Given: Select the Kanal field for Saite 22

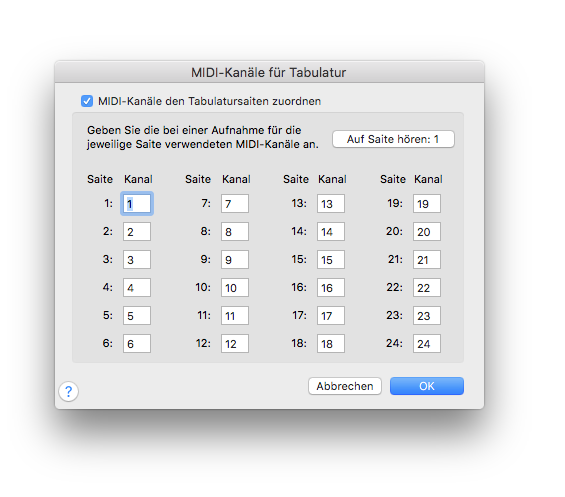Looking at the screenshot, I should click(427, 288).
